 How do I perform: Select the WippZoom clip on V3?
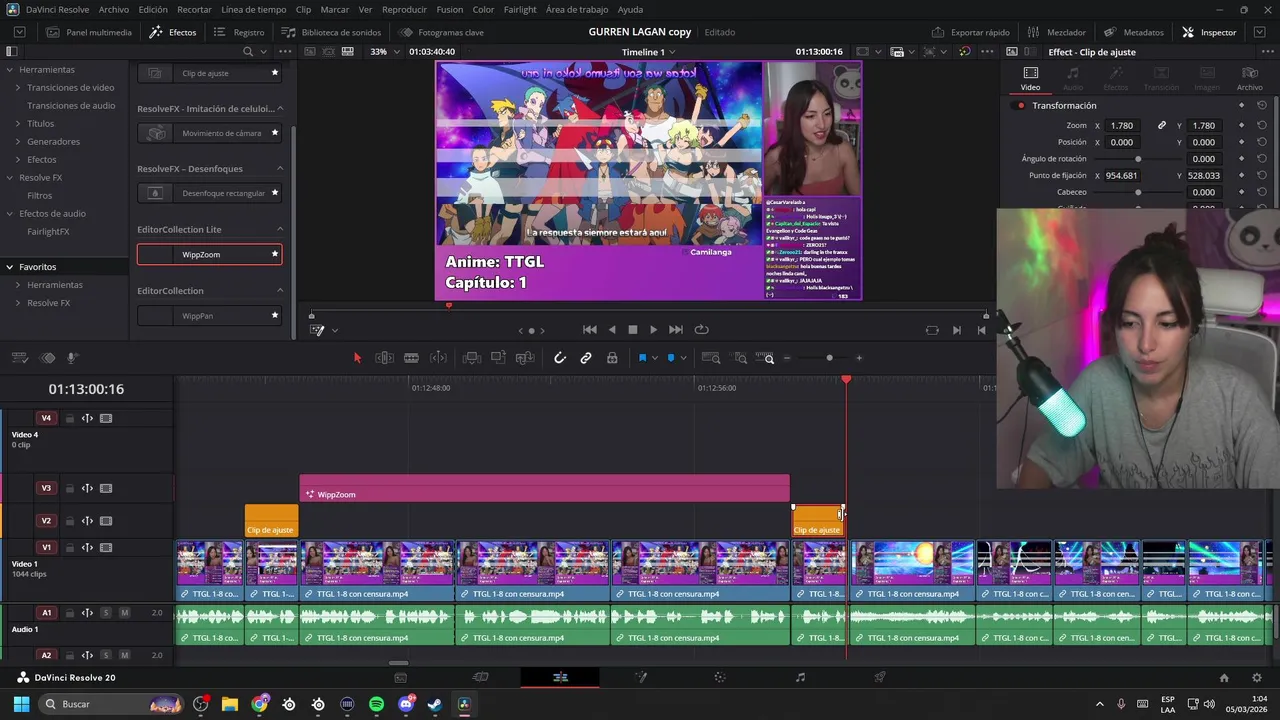[545, 488]
